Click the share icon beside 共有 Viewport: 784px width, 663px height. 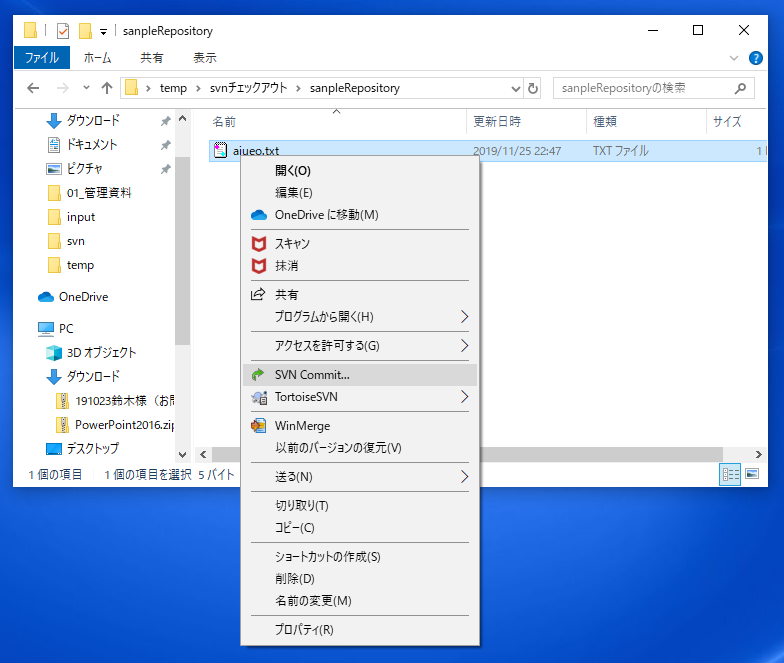[x=258, y=294]
